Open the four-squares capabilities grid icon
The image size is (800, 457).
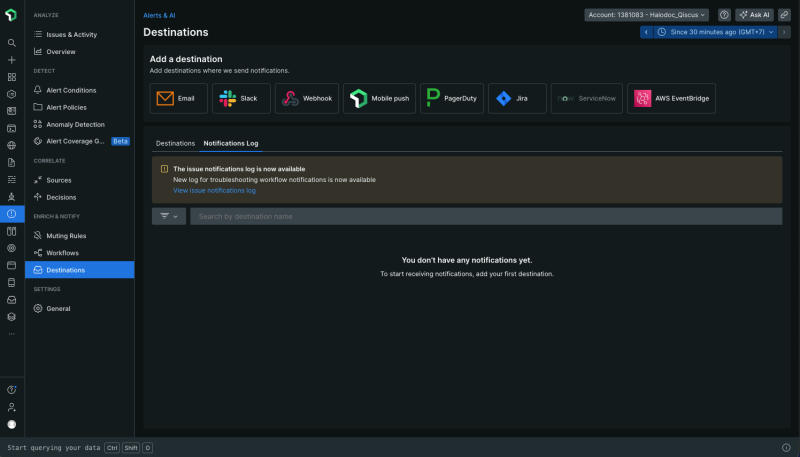[x=12, y=77]
